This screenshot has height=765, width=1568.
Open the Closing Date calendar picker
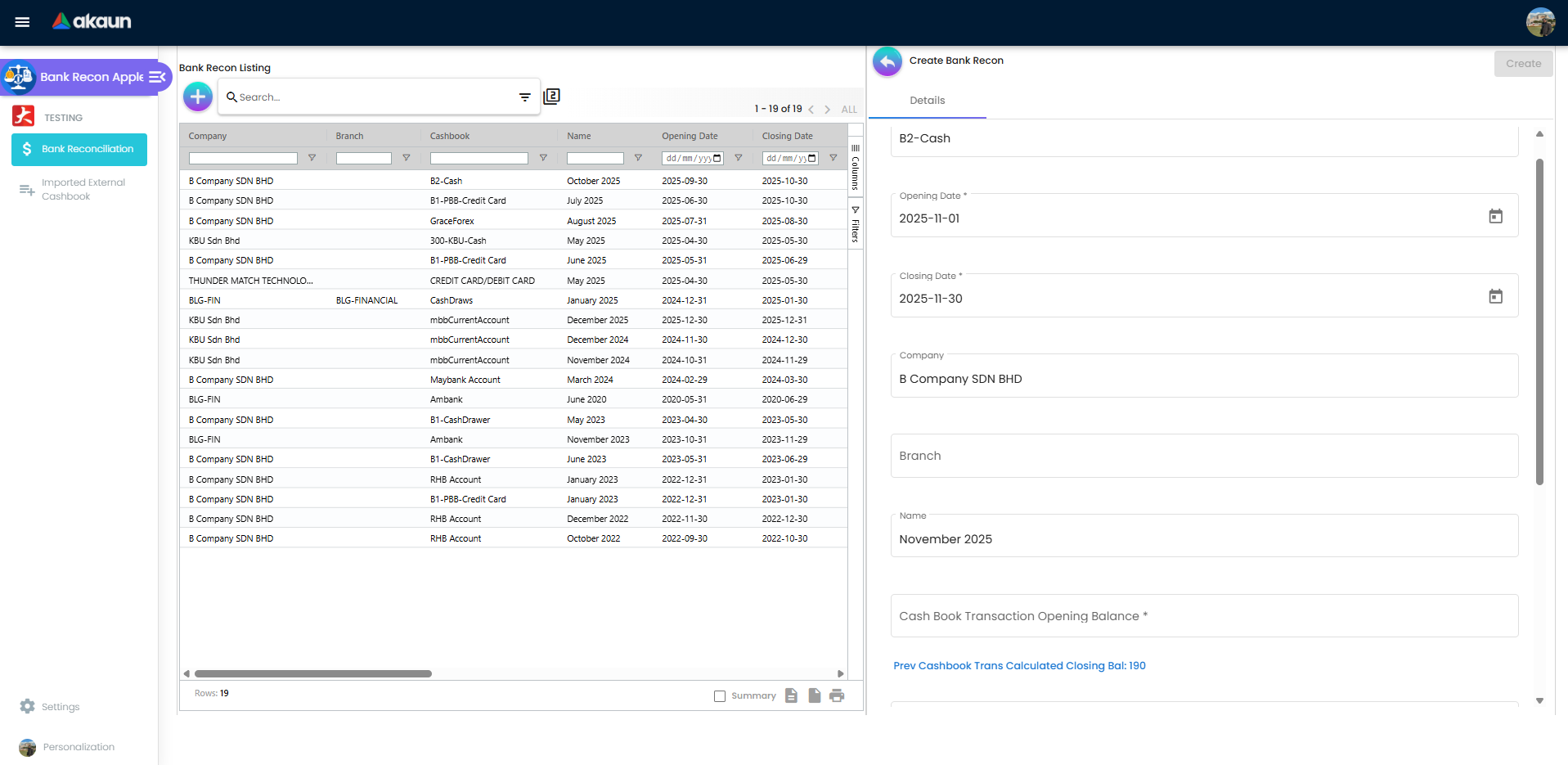coord(1495,296)
